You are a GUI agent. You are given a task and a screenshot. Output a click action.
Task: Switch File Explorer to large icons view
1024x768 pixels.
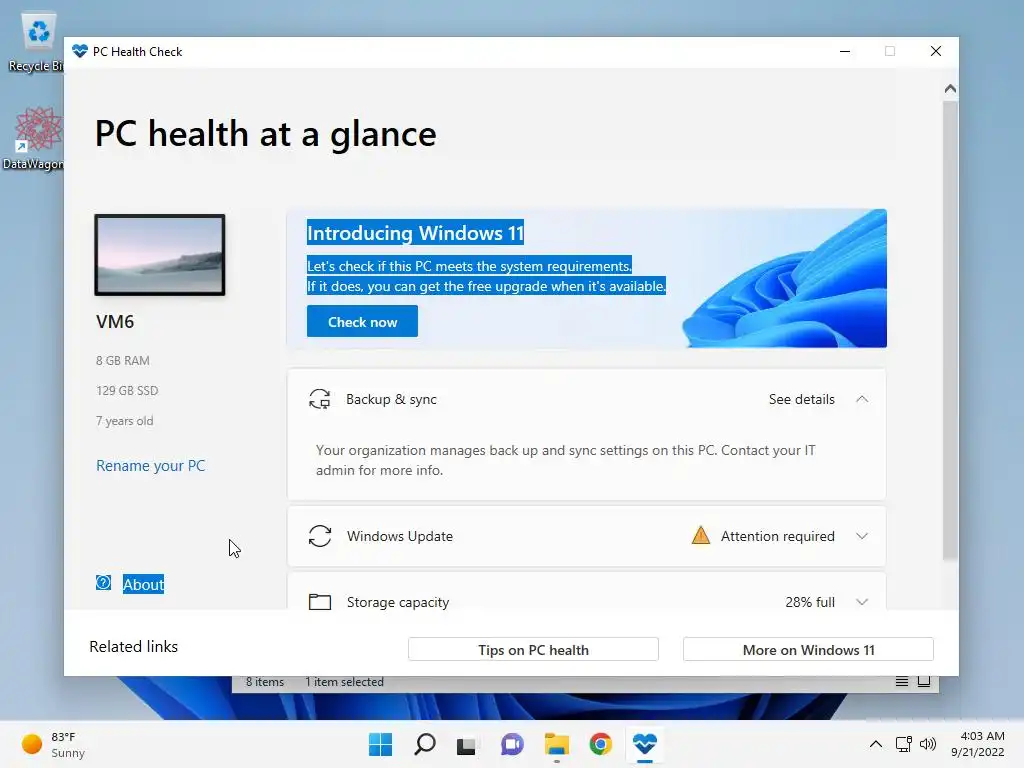click(924, 682)
